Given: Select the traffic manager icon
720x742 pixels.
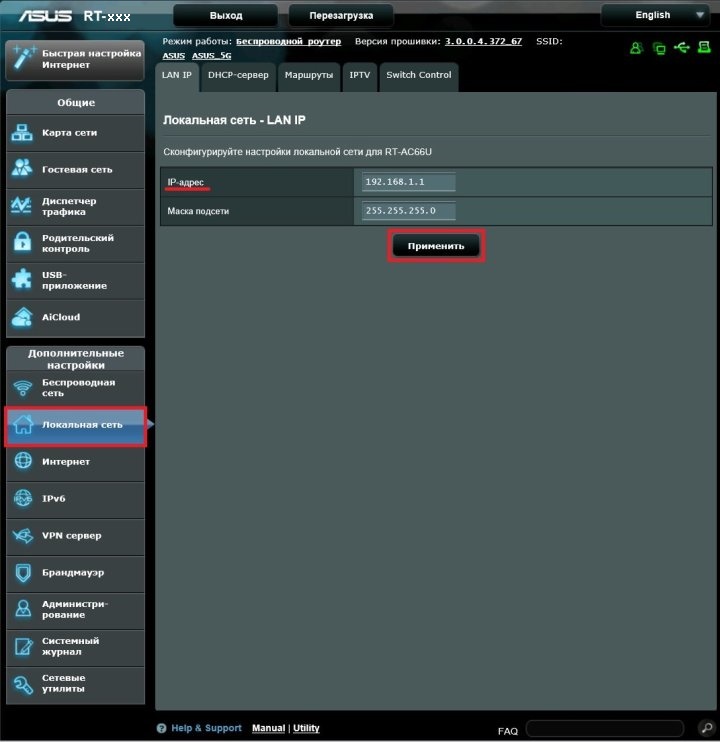Looking at the screenshot, I should point(22,206).
